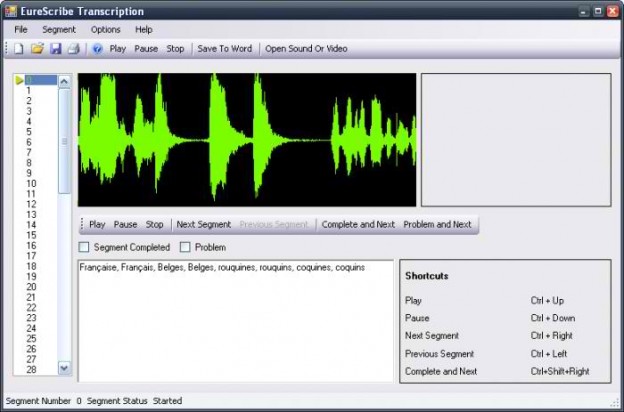Screen dimensions: 624x412
Task: Click the green waveform display
Action: [x=247, y=140]
